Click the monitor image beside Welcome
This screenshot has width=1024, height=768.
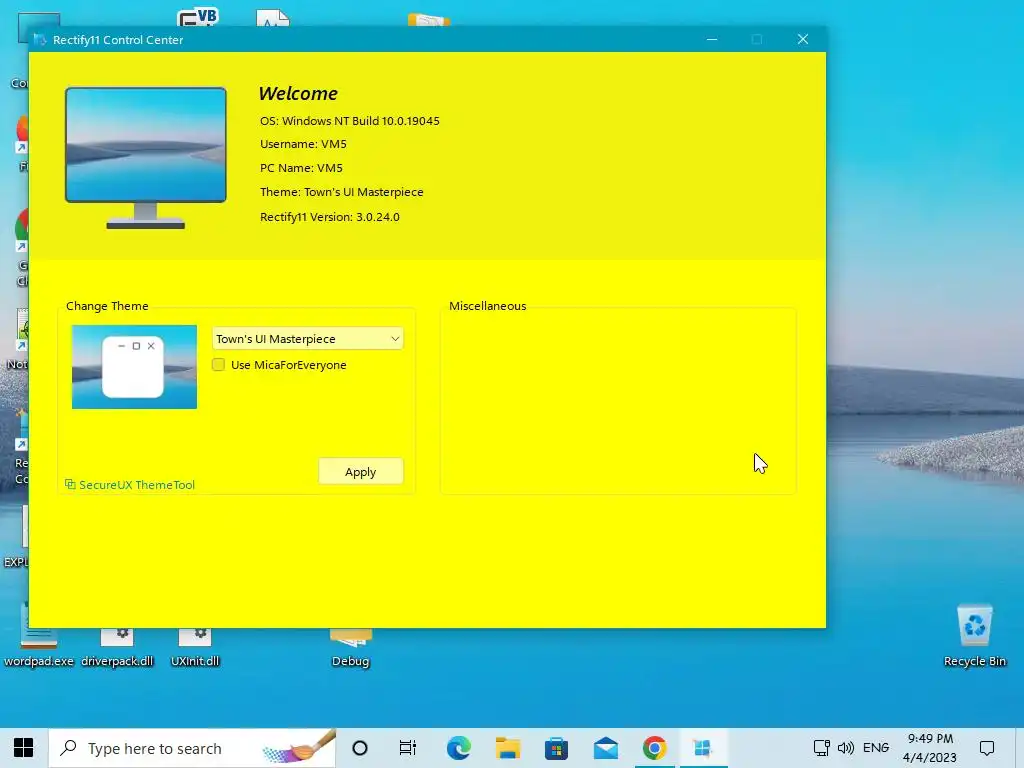pos(146,158)
